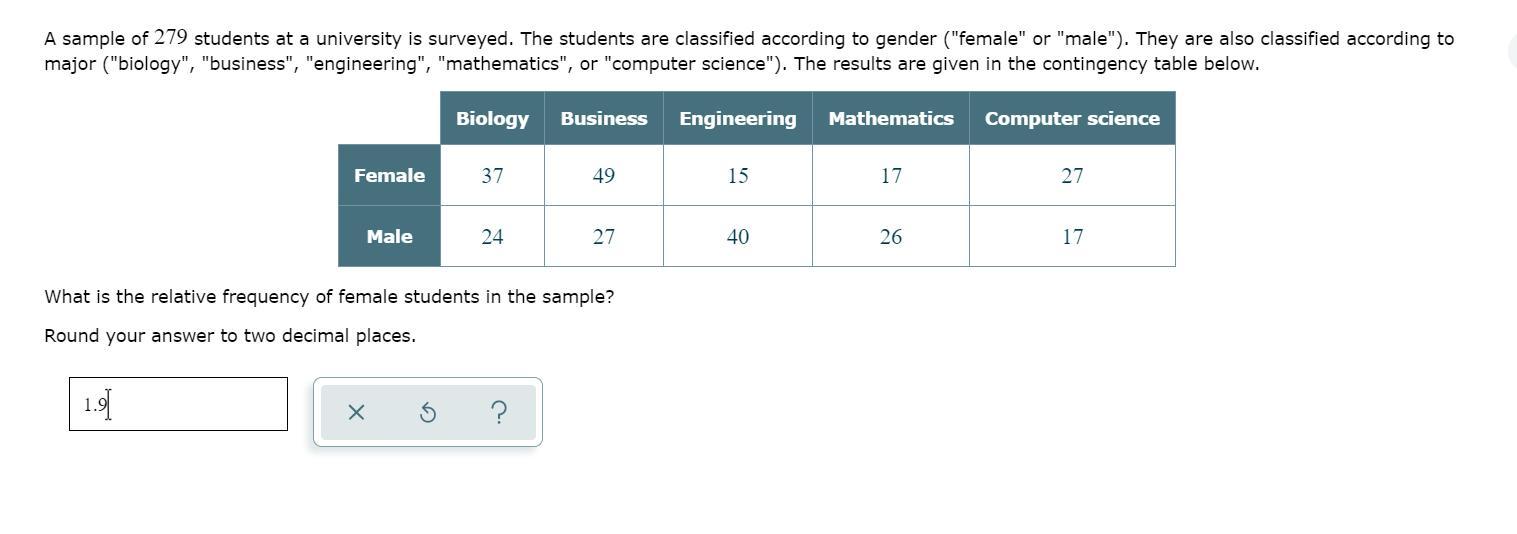The height and width of the screenshot is (534, 1517).
Task: Click the Female Computer science cell showing 27
Action: pyautogui.click(x=1071, y=176)
